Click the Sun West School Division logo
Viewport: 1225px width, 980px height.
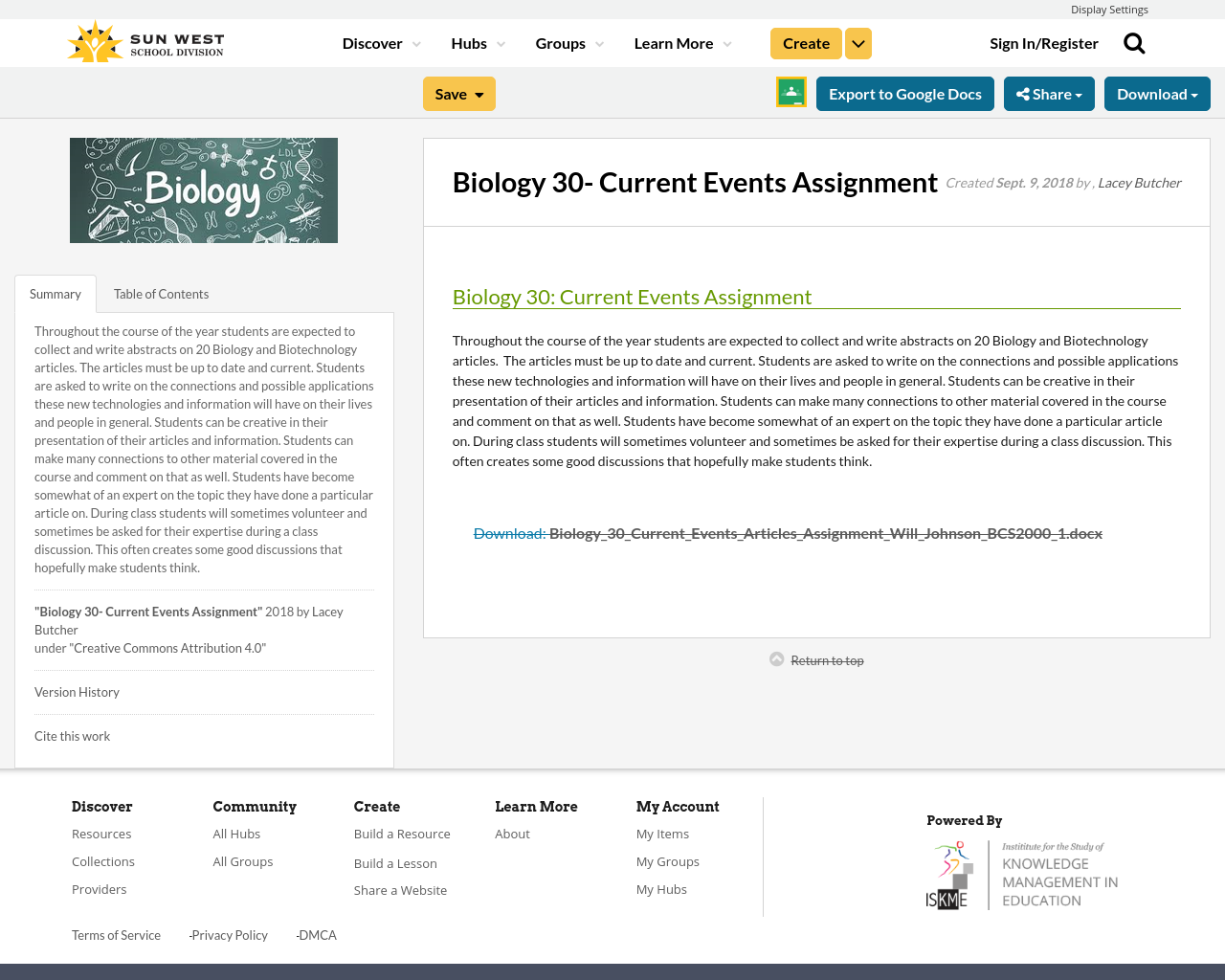pos(144,41)
